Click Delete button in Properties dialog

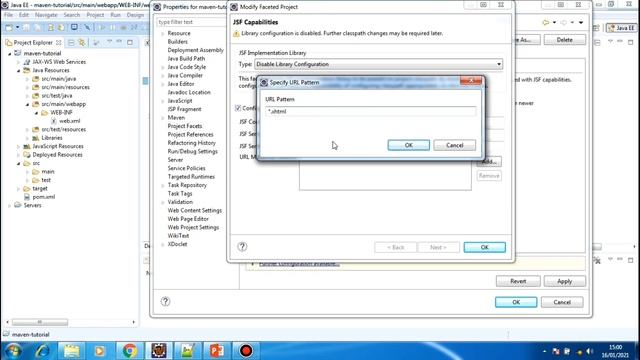tap(564, 40)
